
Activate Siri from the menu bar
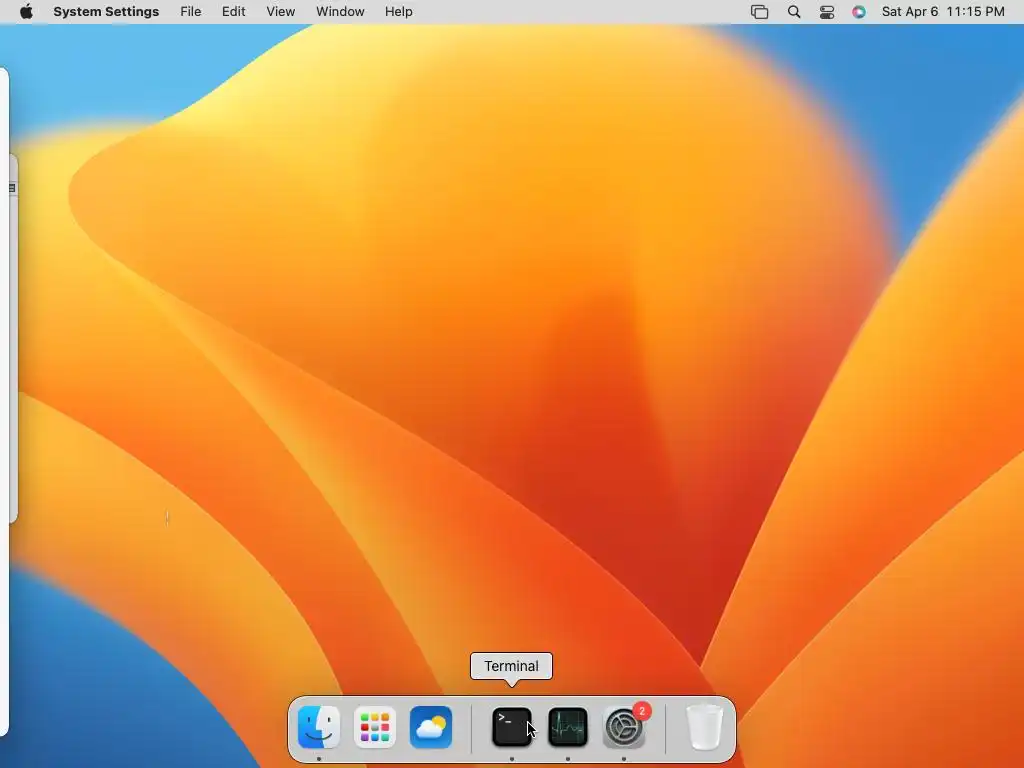[859, 12]
